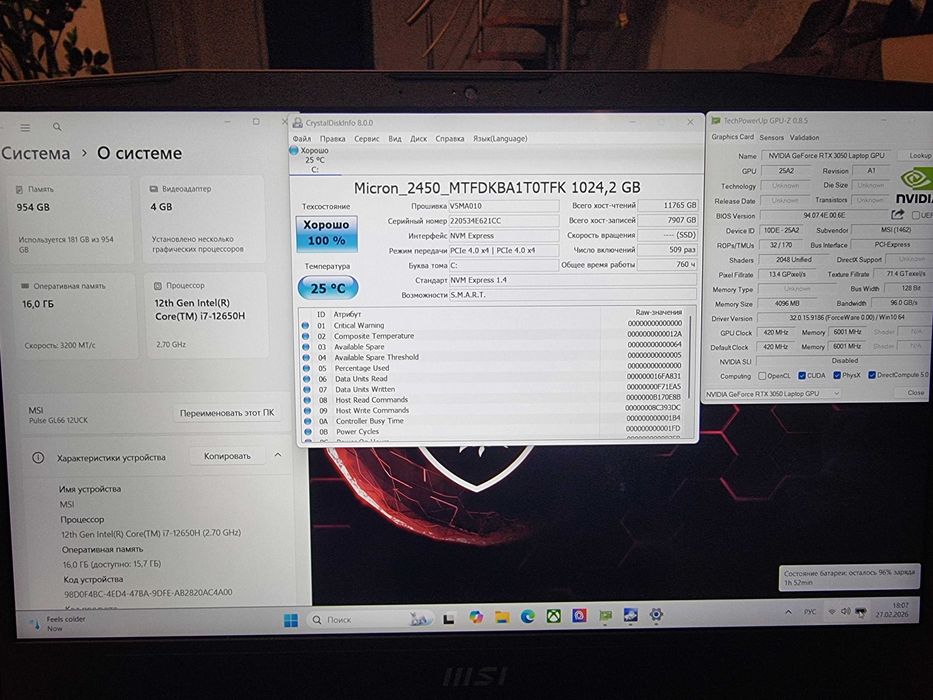Click the NVIDIA logo in GPU-Z

coord(916,186)
